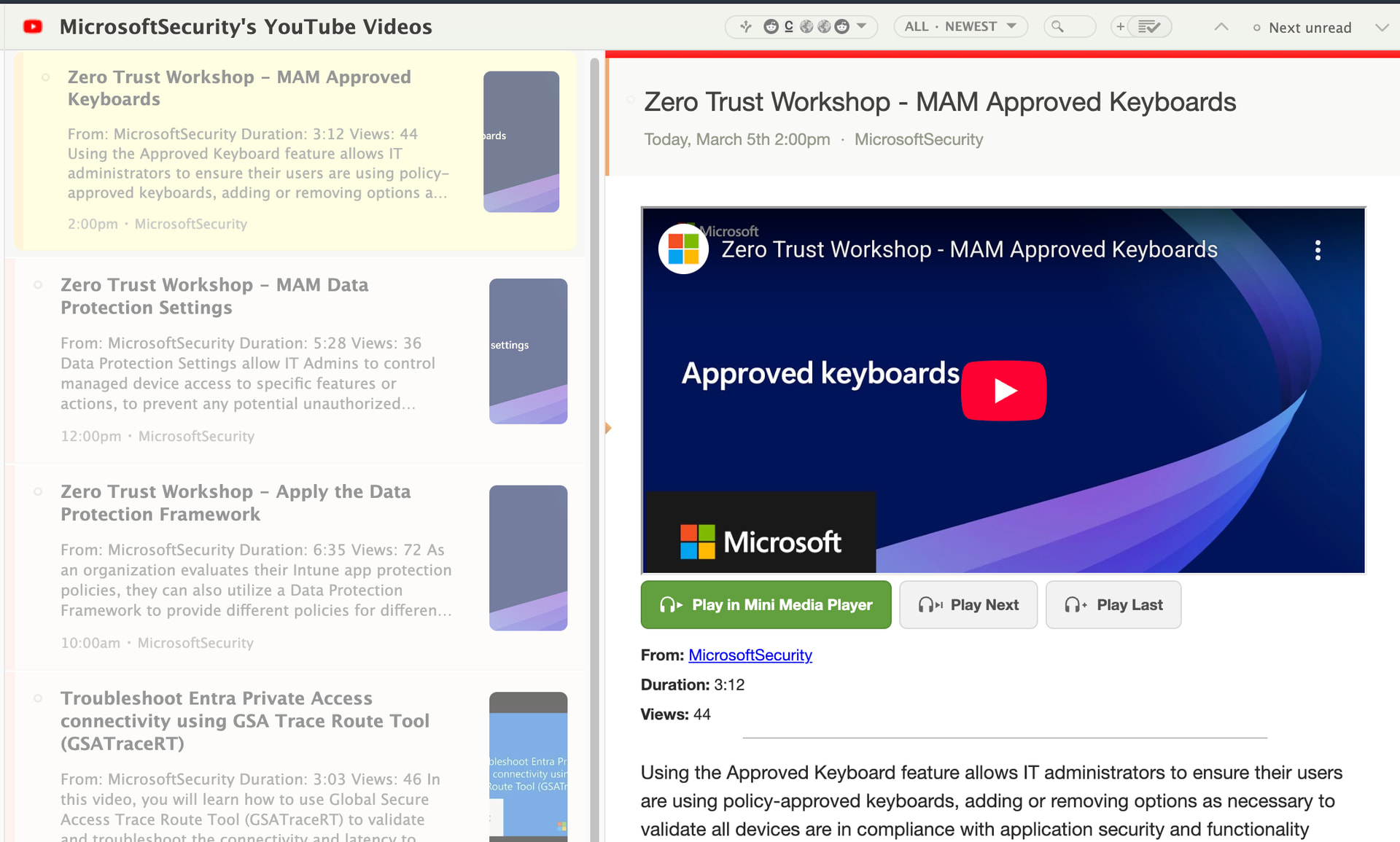Click the Play Next button
Viewport: 1400px width, 842px height.
[968, 604]
